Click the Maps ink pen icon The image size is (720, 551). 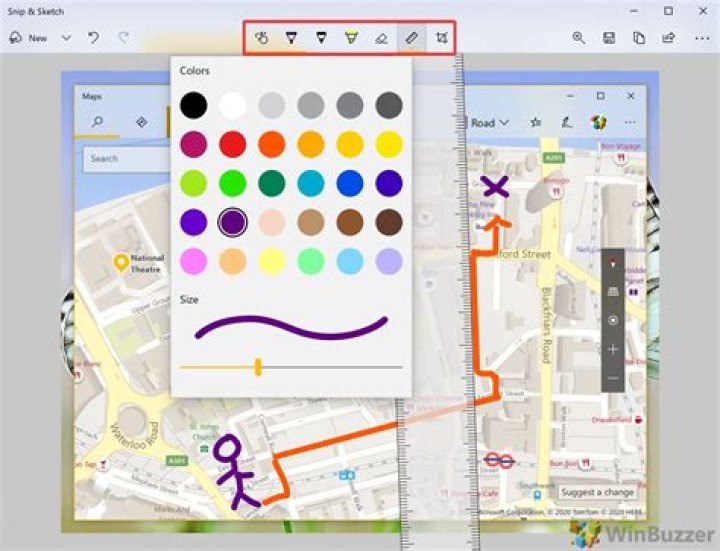pyautogui.click(x=567, y=123)
